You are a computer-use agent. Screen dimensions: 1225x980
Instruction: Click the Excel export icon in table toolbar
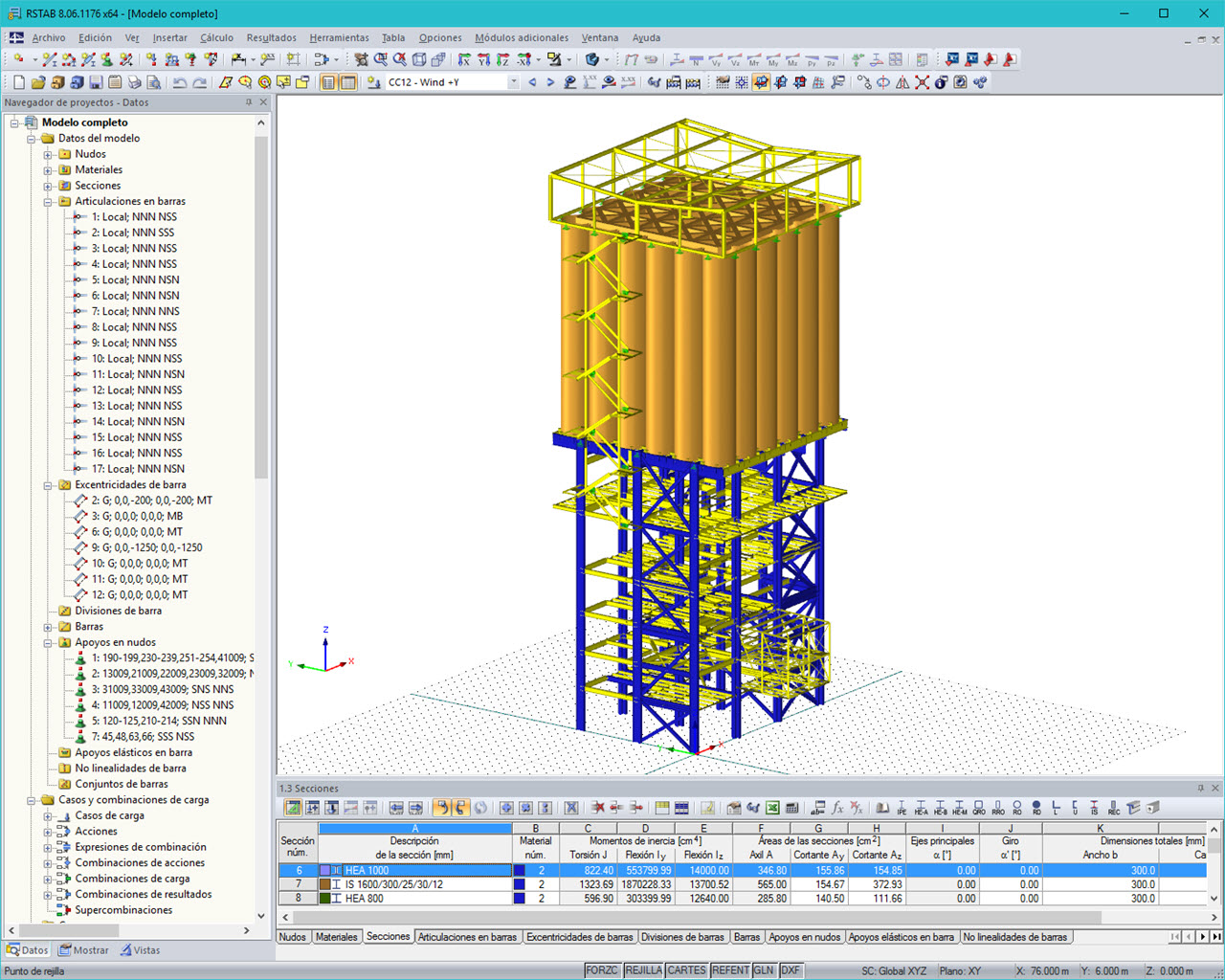772,809
